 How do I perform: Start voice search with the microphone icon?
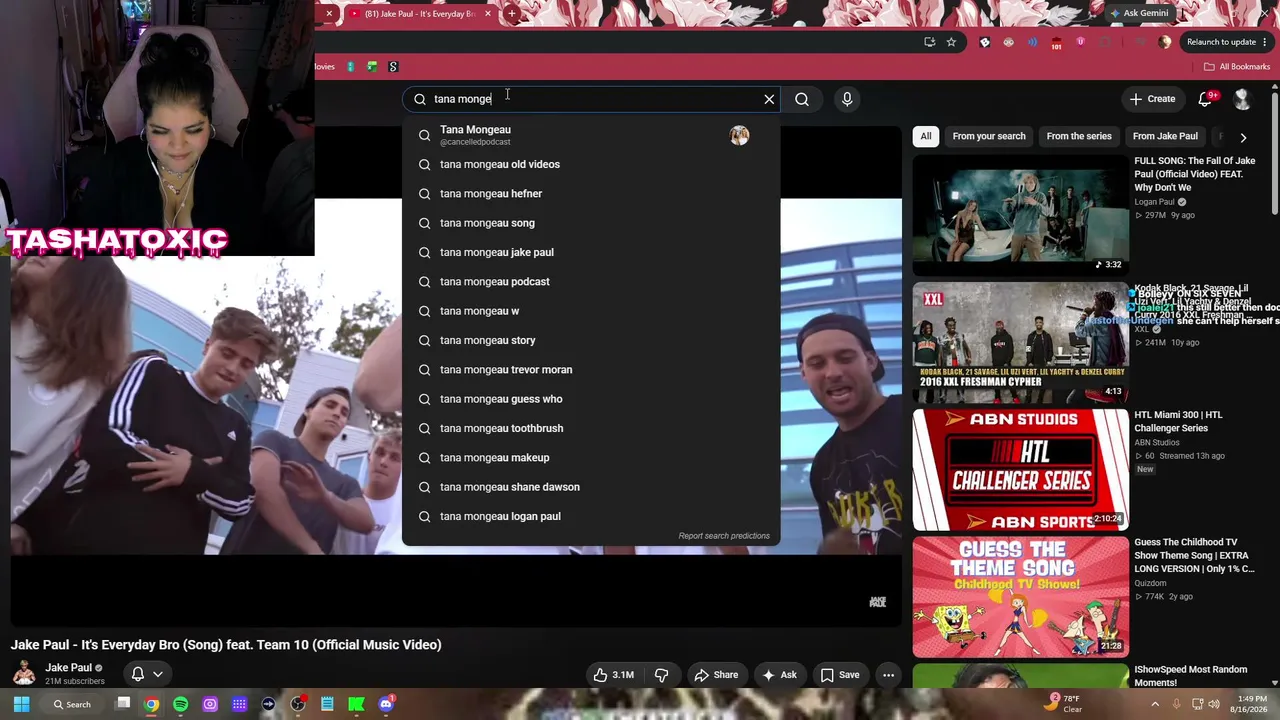(x=847, y=99)
